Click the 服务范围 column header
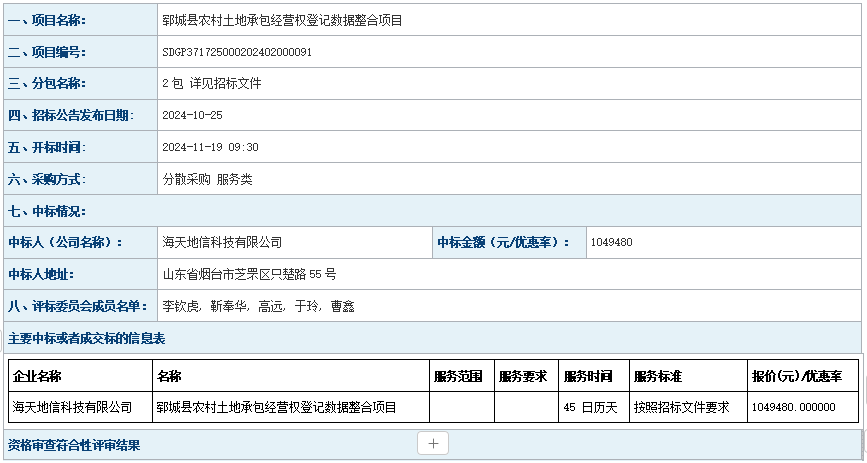867x463 pixels. [x=458, y=377]
